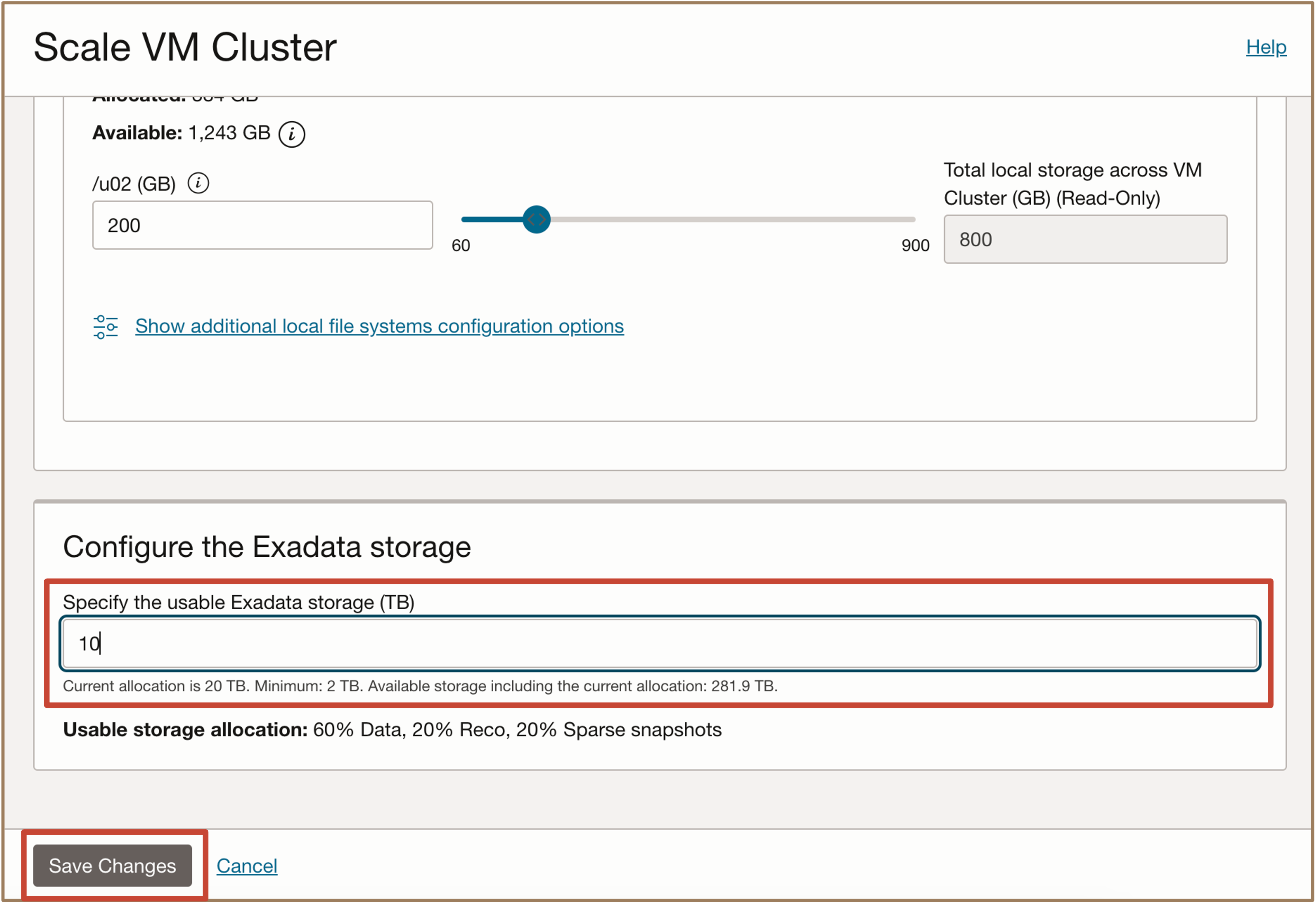The height and width of the screenshot is (903, 1316).
Task: Click the info icon next to /u02 (GB)
Action: pyautogui.click(x=198, y=183)
